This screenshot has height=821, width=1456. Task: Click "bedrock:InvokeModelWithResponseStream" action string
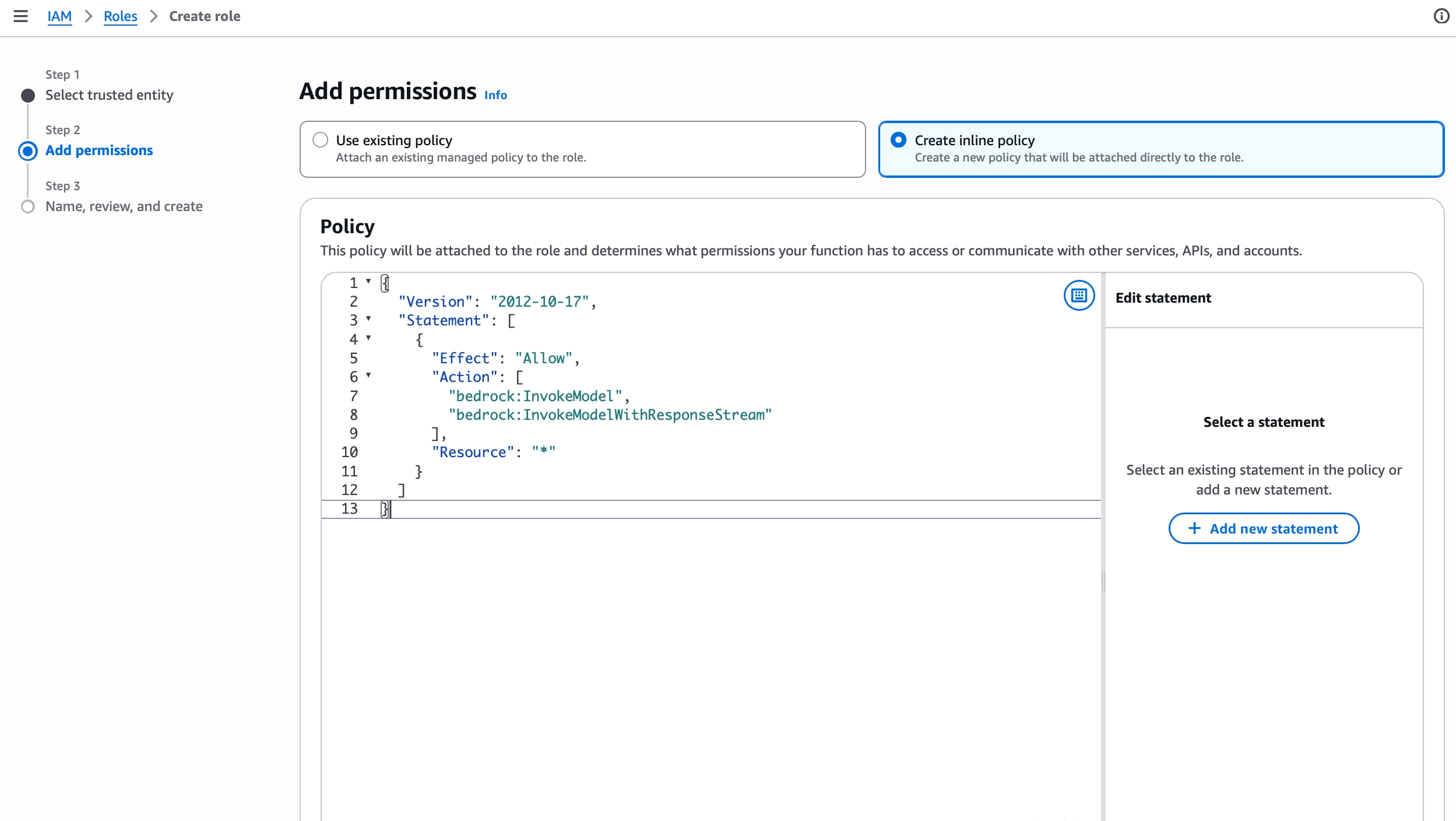click(x=610, y=415)
